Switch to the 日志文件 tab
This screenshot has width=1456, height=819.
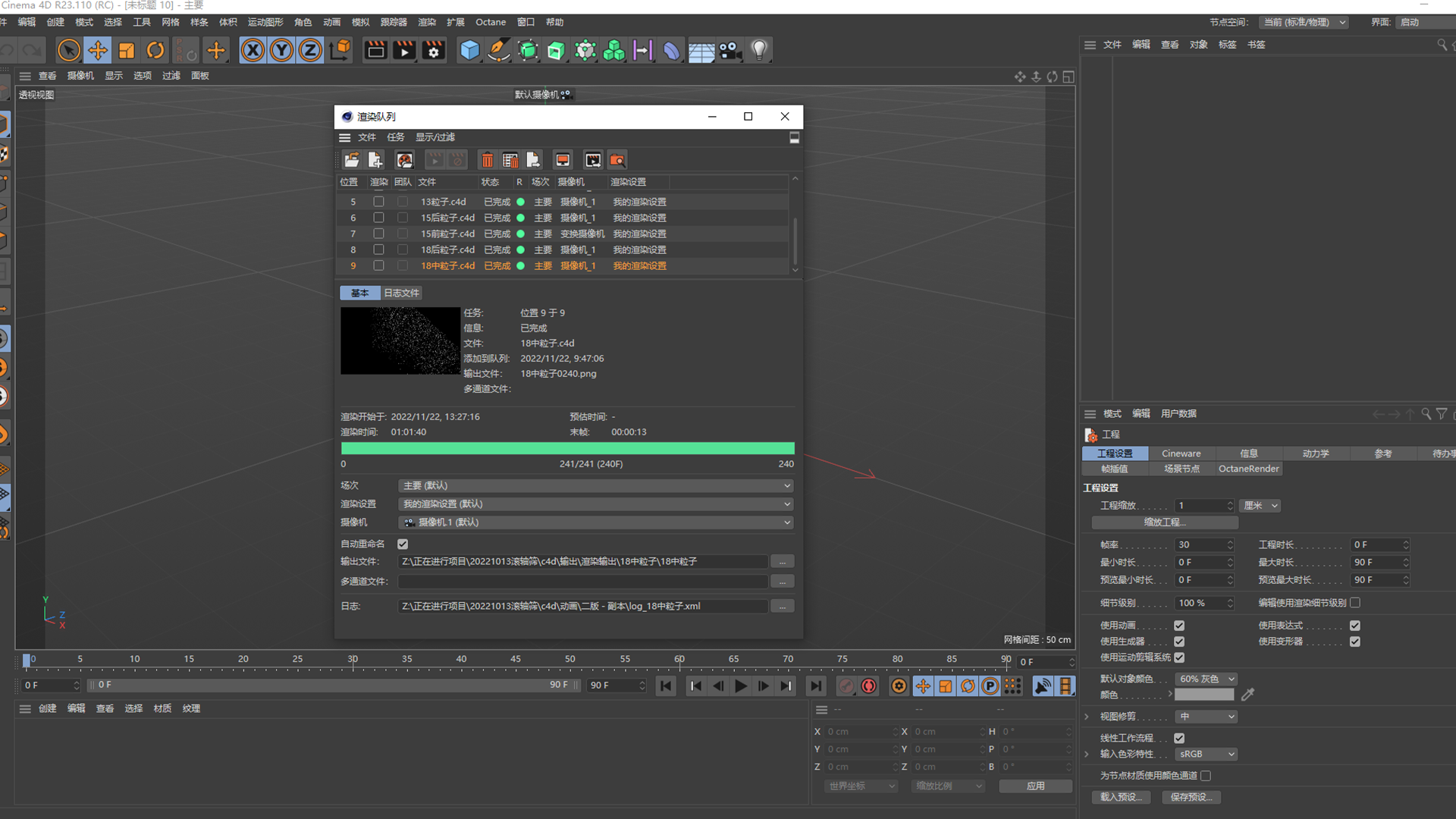[401, 293]
